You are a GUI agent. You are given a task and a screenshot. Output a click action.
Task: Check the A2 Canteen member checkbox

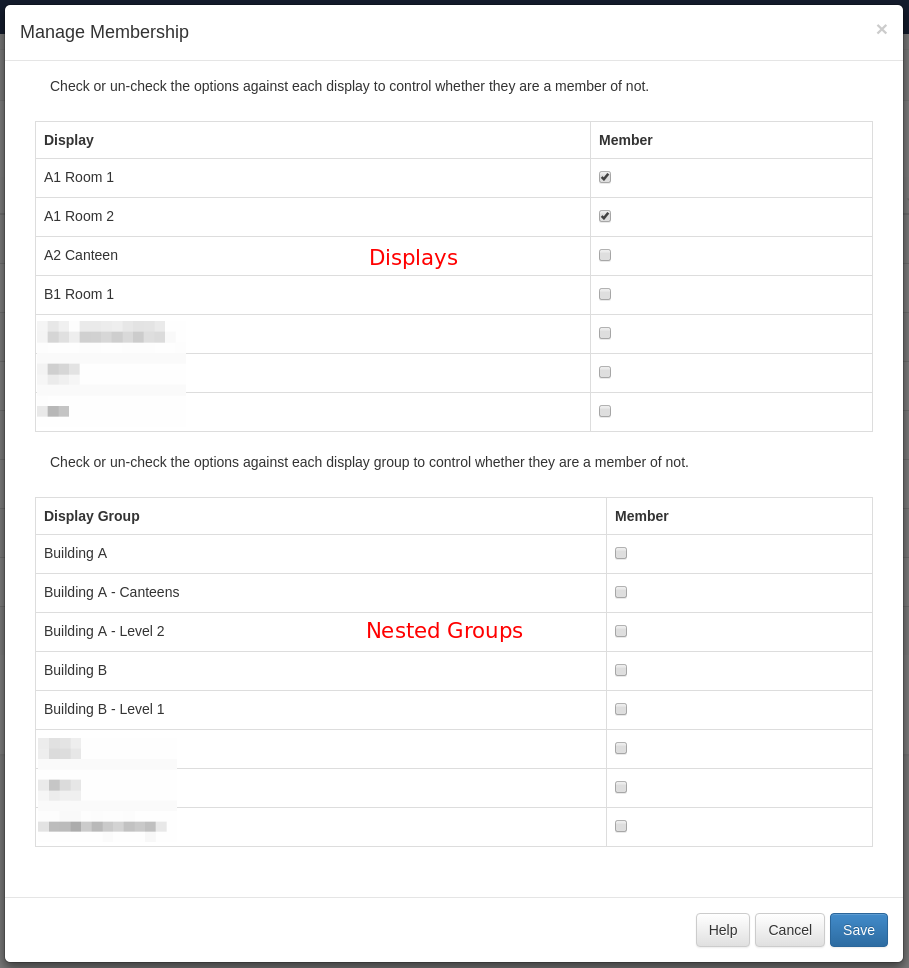(605, 255)
